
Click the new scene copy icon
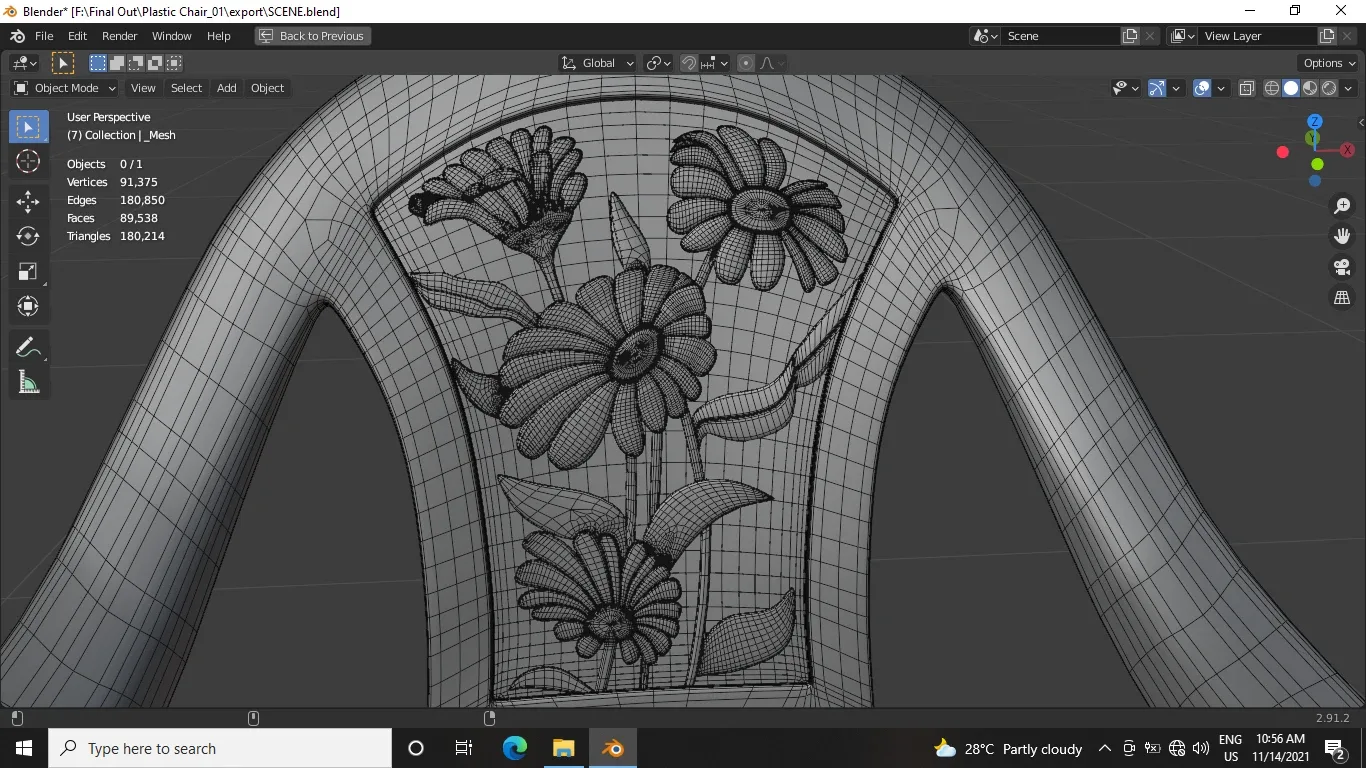click(1130, 36)
